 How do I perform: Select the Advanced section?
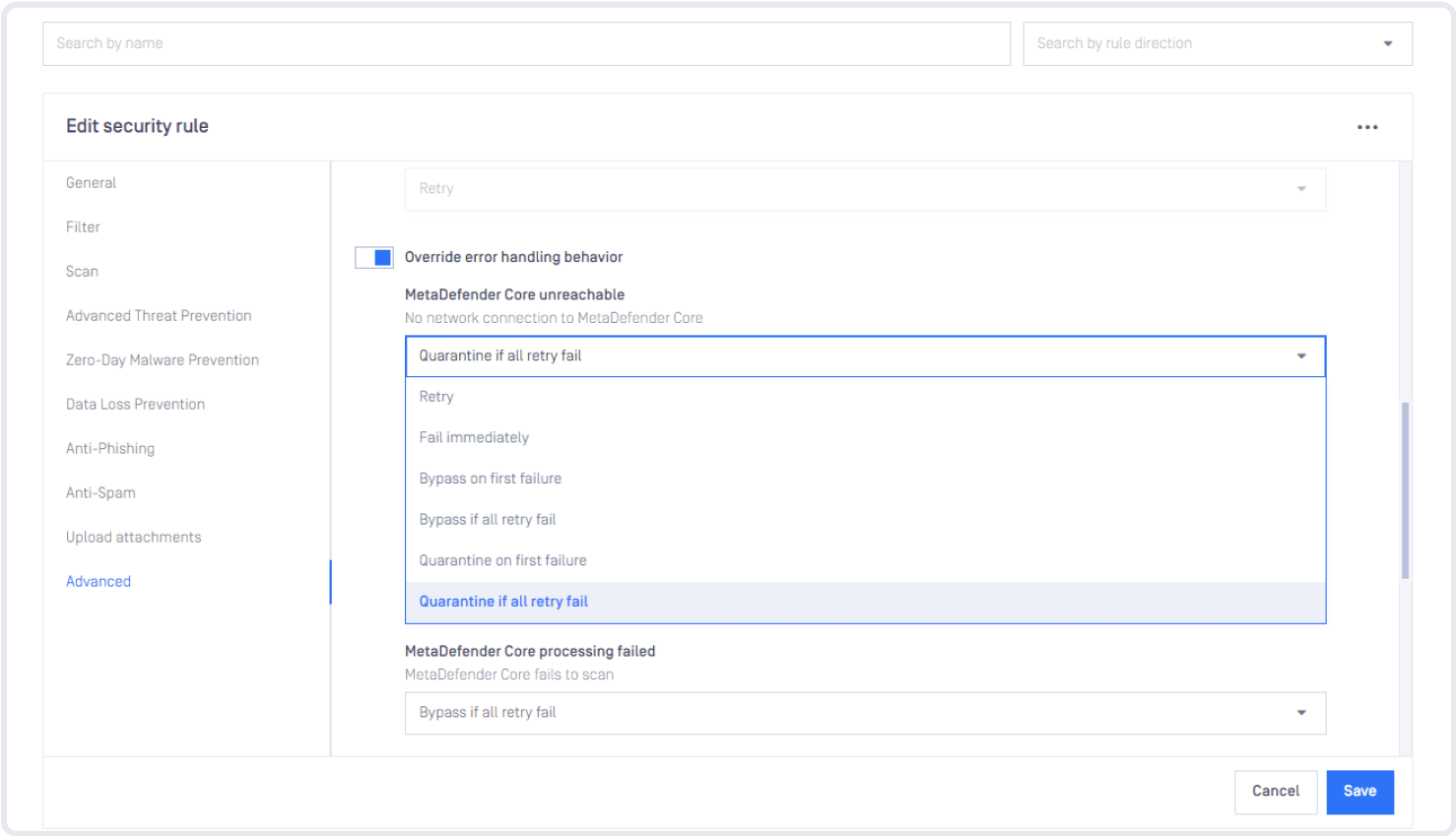click(x=99, y=582)
